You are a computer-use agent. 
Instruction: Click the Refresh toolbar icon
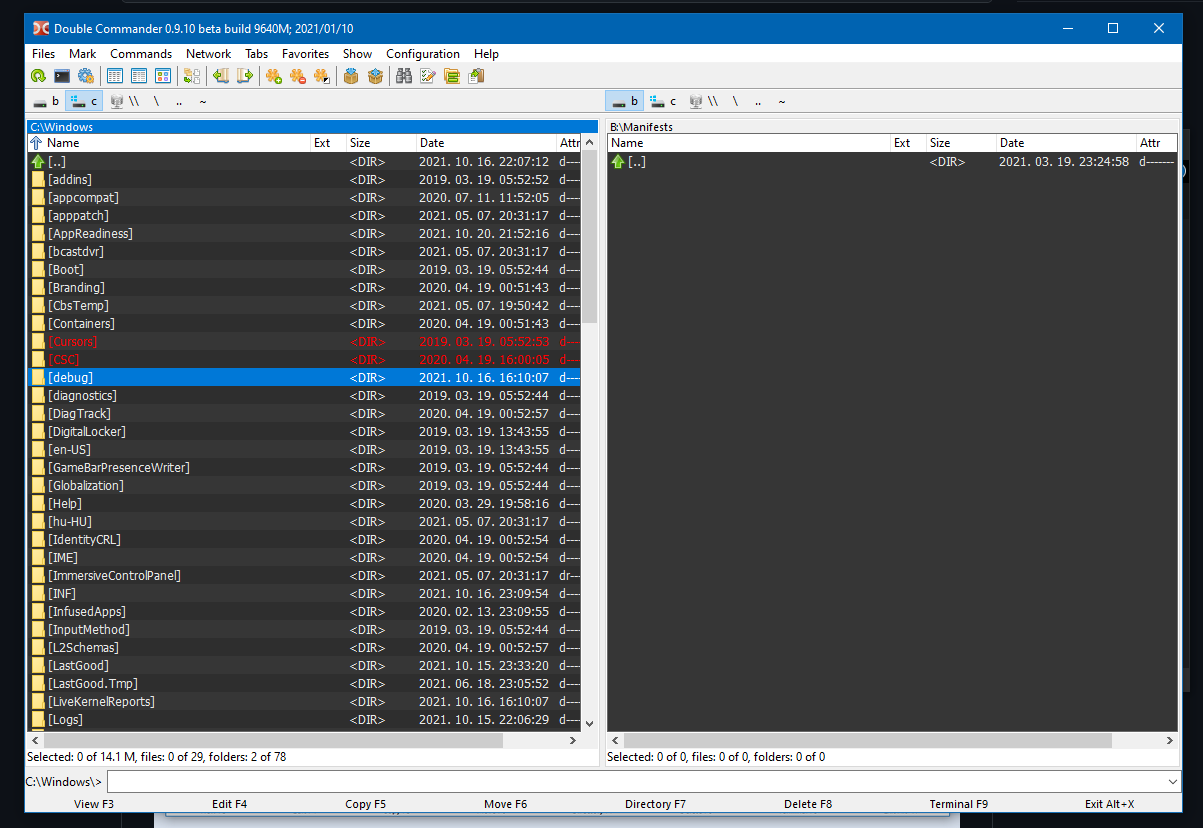(x=38, y=76)
